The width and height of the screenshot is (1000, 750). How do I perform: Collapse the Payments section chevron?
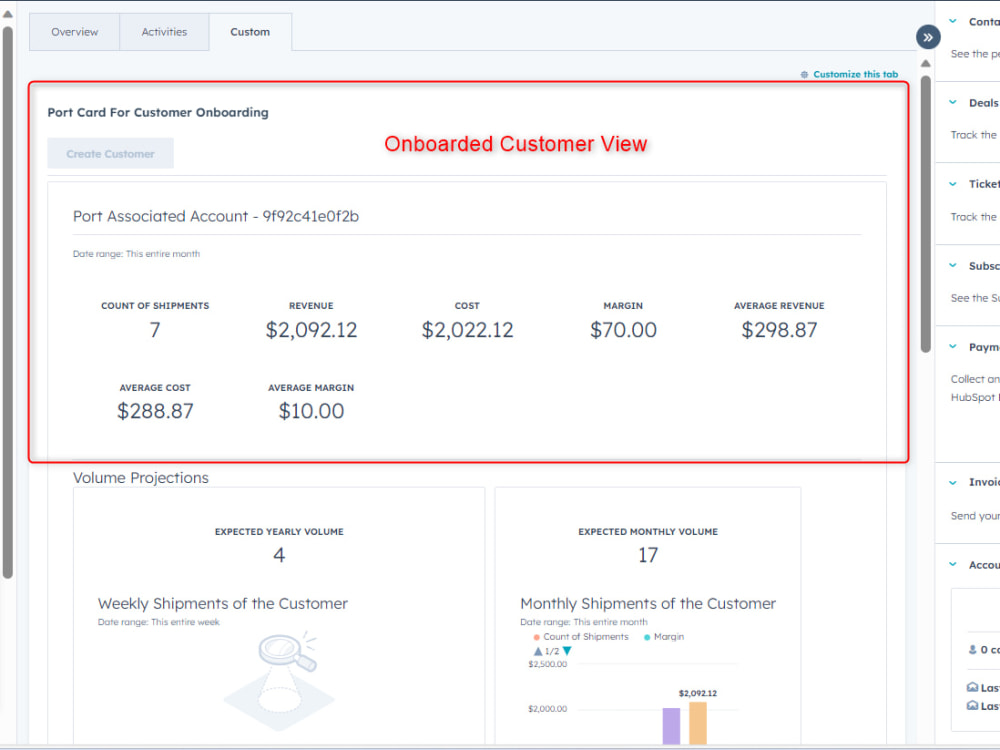pyautogui.click(x=951, y=346)
